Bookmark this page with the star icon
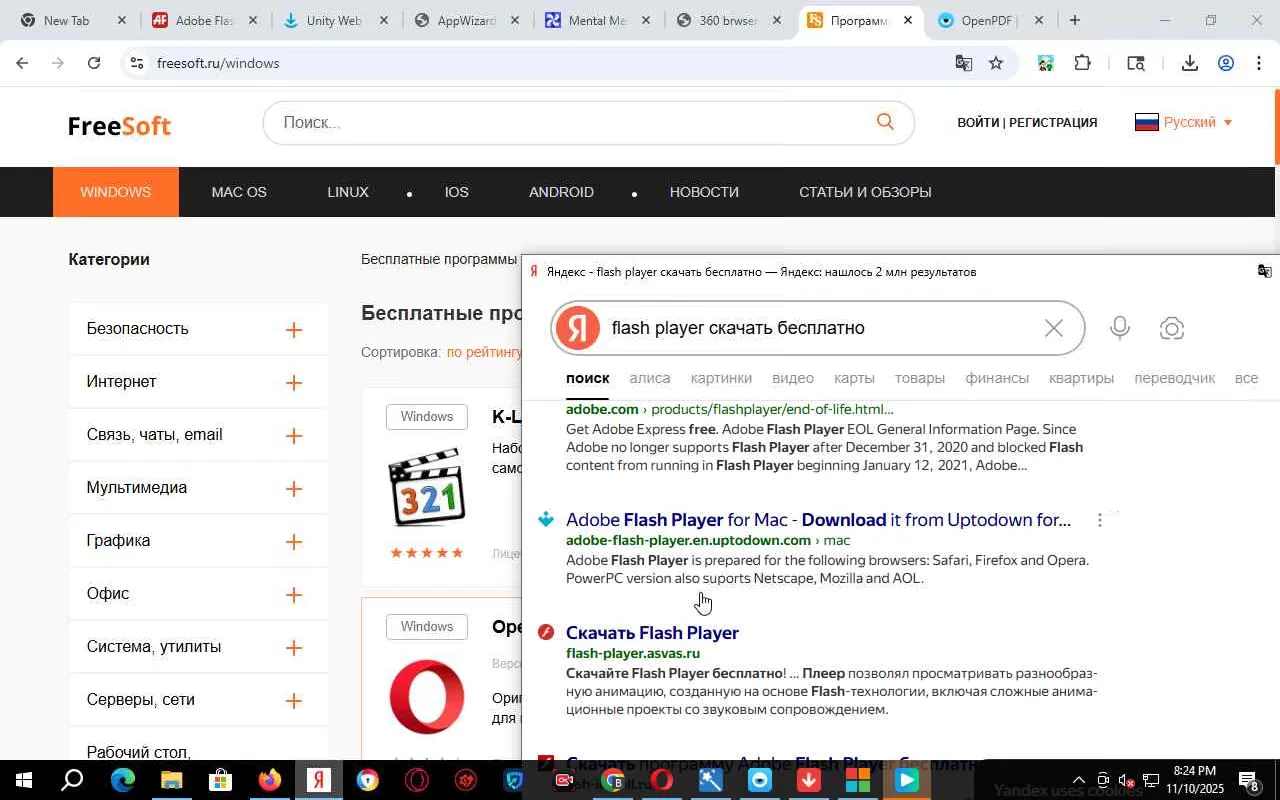Viewport: 1280px width, 800px height. pos(996,63)
